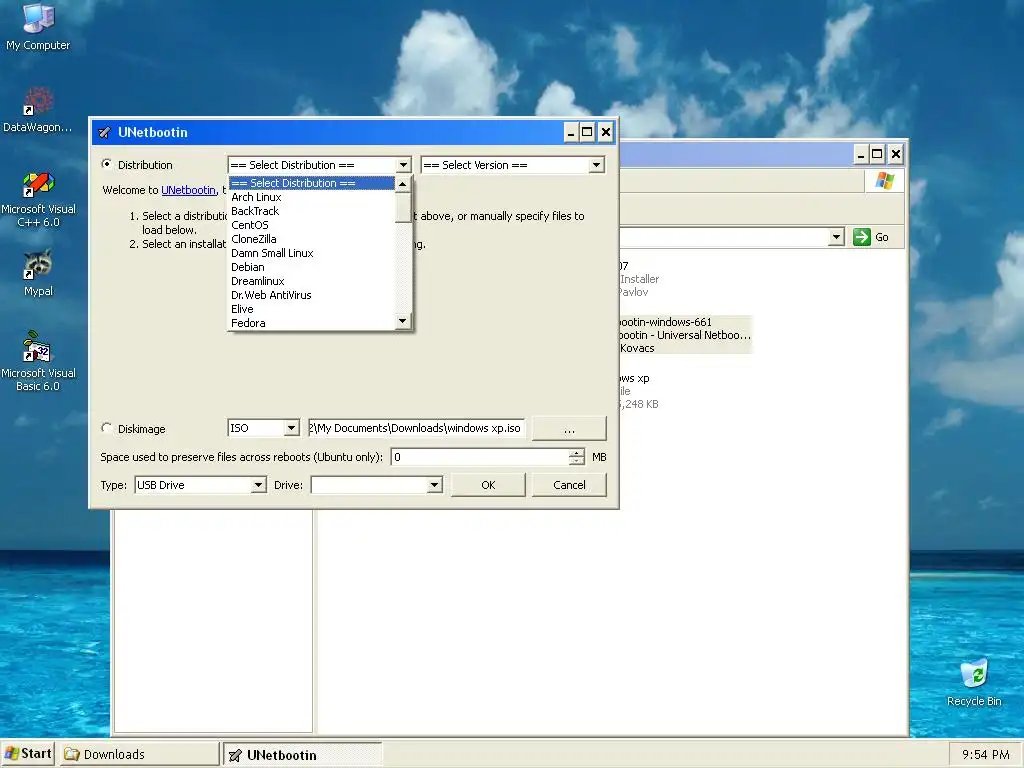Click the Cancel button
The width and height of the screenshot is (1024, 768).
pyautogui.click(x=569, y=485)
